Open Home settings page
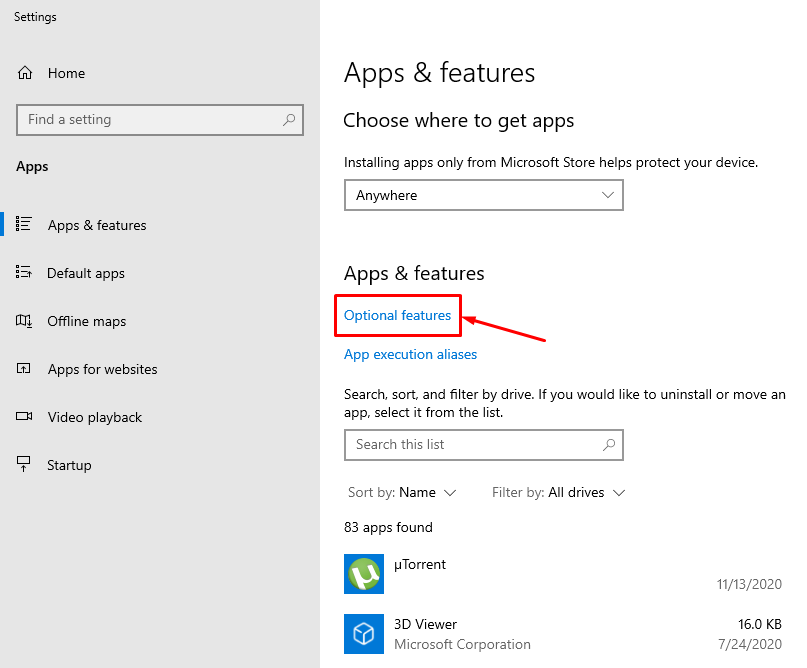The width and height of the screenshot is (807, 668). 66,73
